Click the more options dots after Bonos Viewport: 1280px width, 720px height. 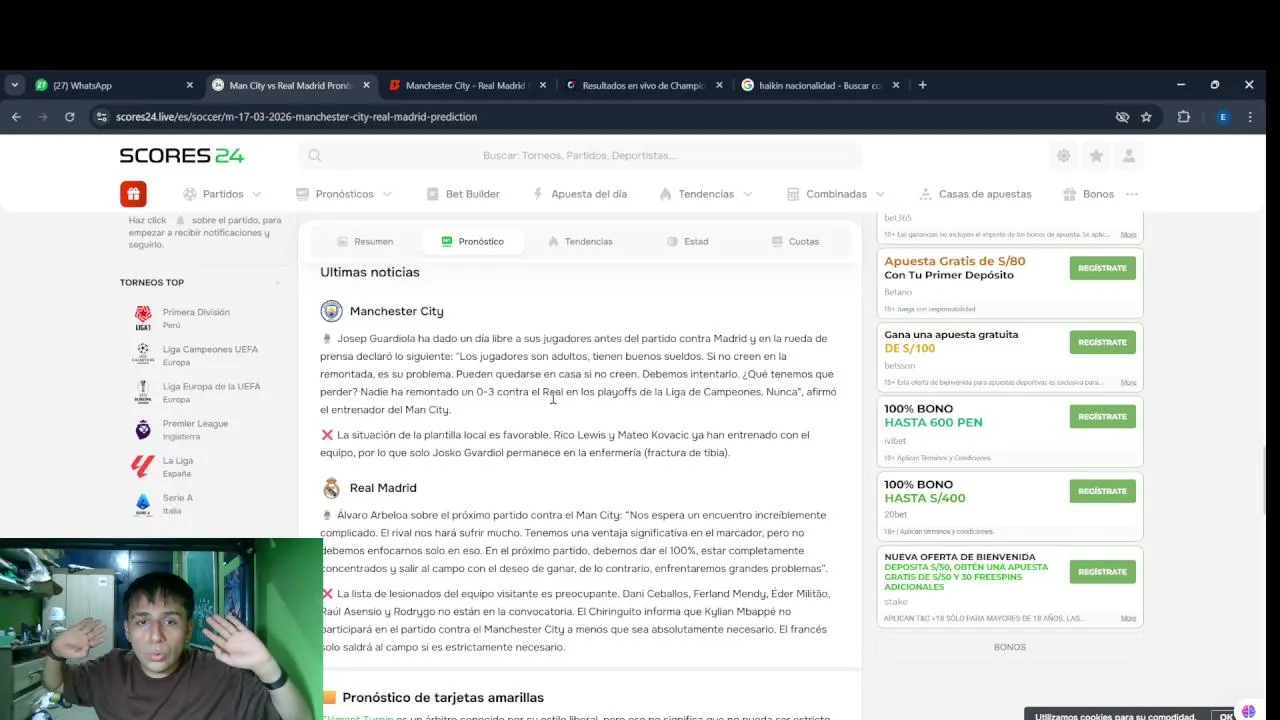[x=1132, y=194]
